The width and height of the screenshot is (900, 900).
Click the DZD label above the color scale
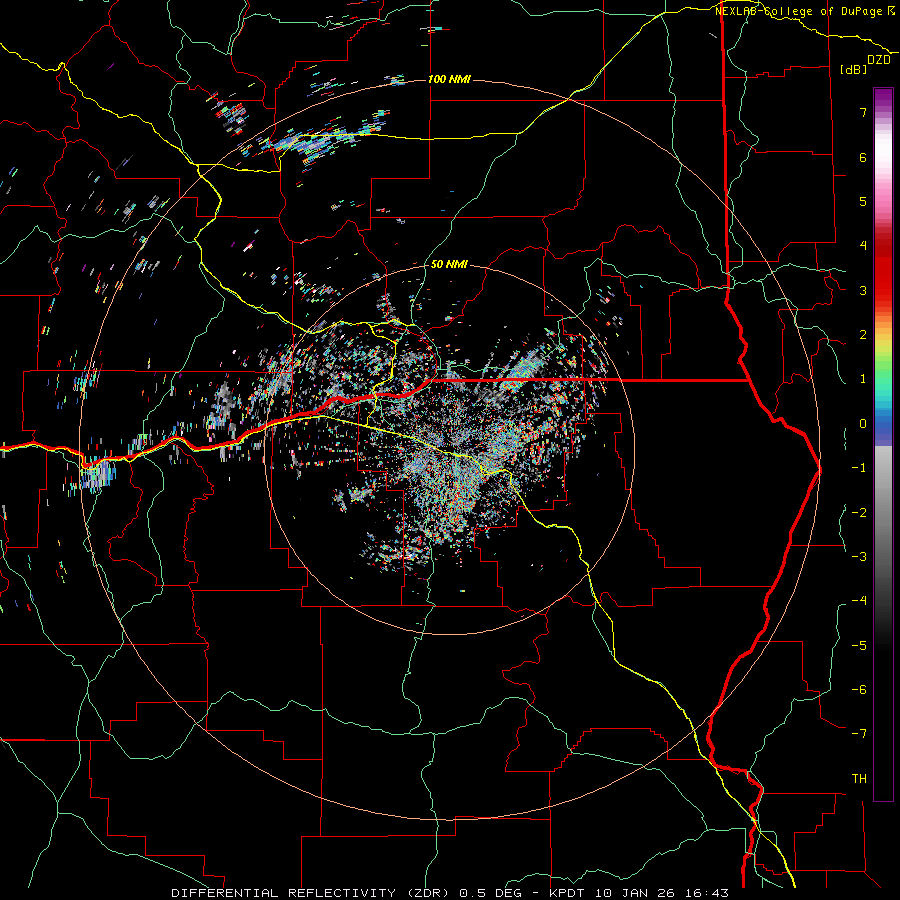click(879, 60)
